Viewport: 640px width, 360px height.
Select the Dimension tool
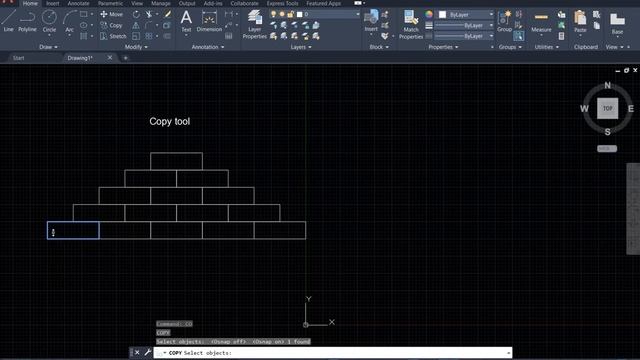tap(209, 21)
